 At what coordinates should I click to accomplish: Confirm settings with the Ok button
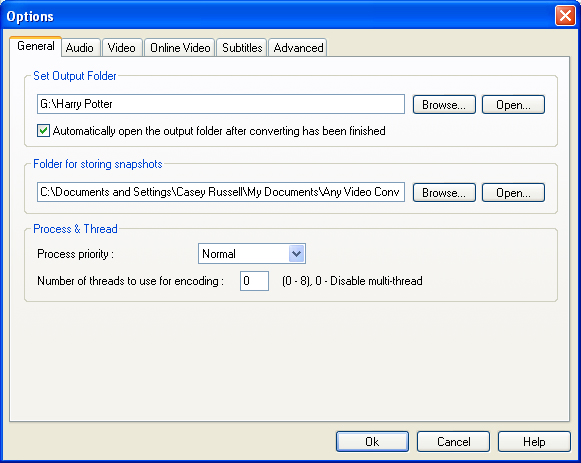pyautogui.click(x=372, y=442)
